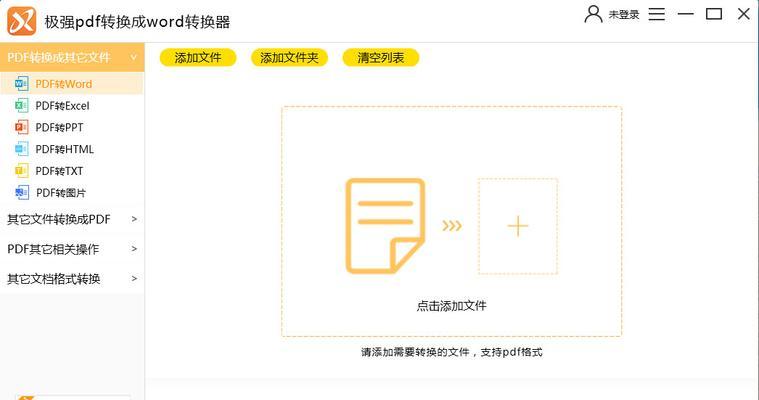Open the user account avatar icon
Screen dimensions: 759x400
593,14
